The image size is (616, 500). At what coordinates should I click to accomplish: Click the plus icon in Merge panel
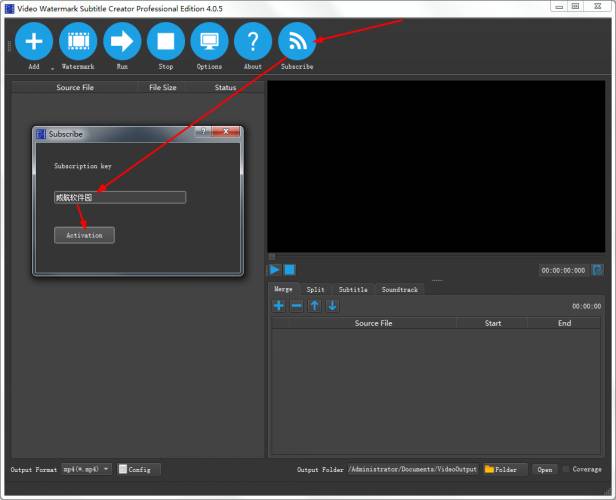[279, 306]
